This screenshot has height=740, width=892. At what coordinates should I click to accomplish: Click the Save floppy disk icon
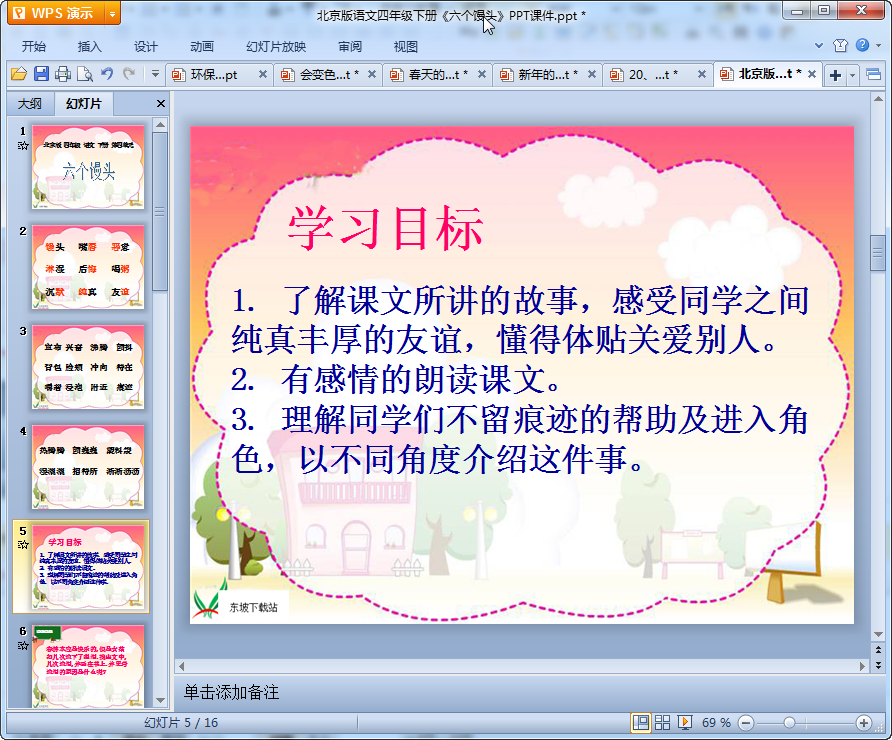click(x=41, y=74)
